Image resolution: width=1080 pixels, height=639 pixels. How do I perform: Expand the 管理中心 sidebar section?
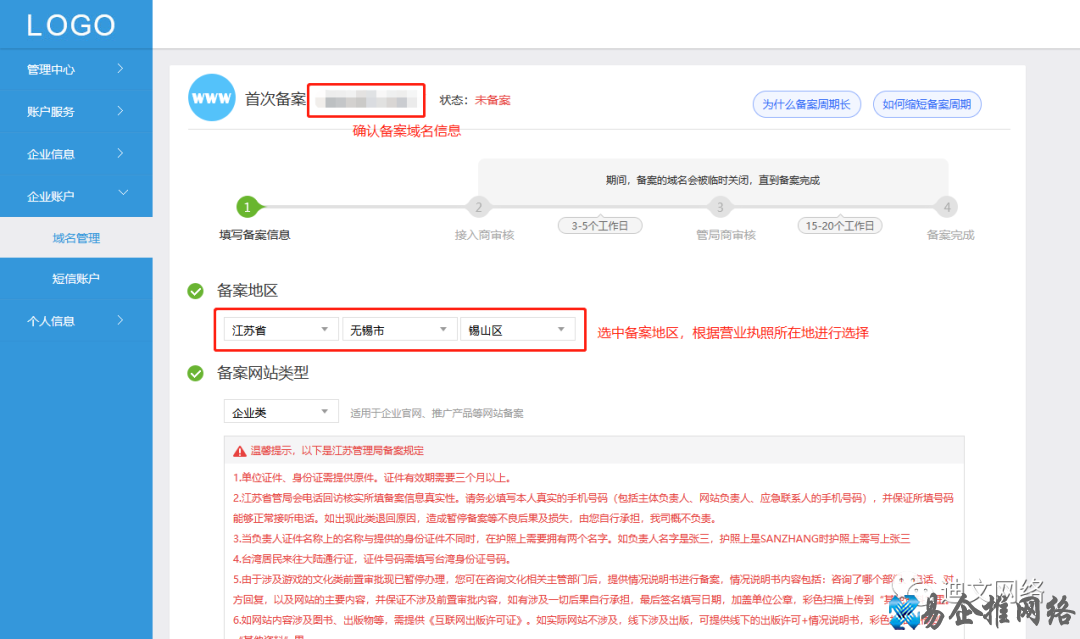click(x=75, y=69)
